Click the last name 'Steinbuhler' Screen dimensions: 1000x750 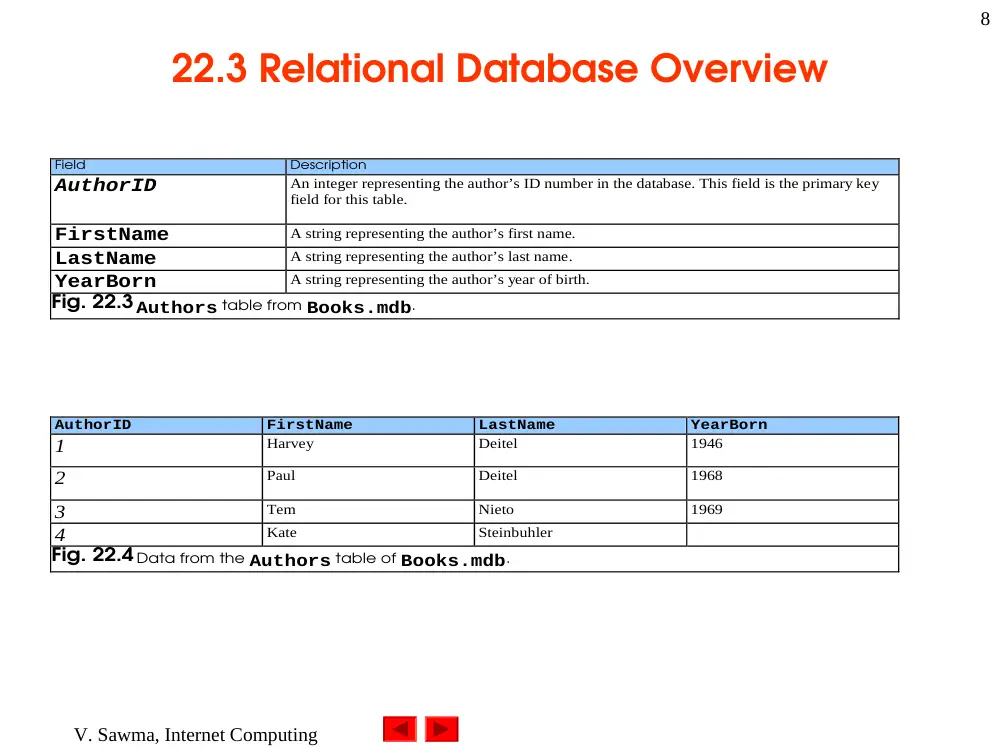[x=515, y=533]
